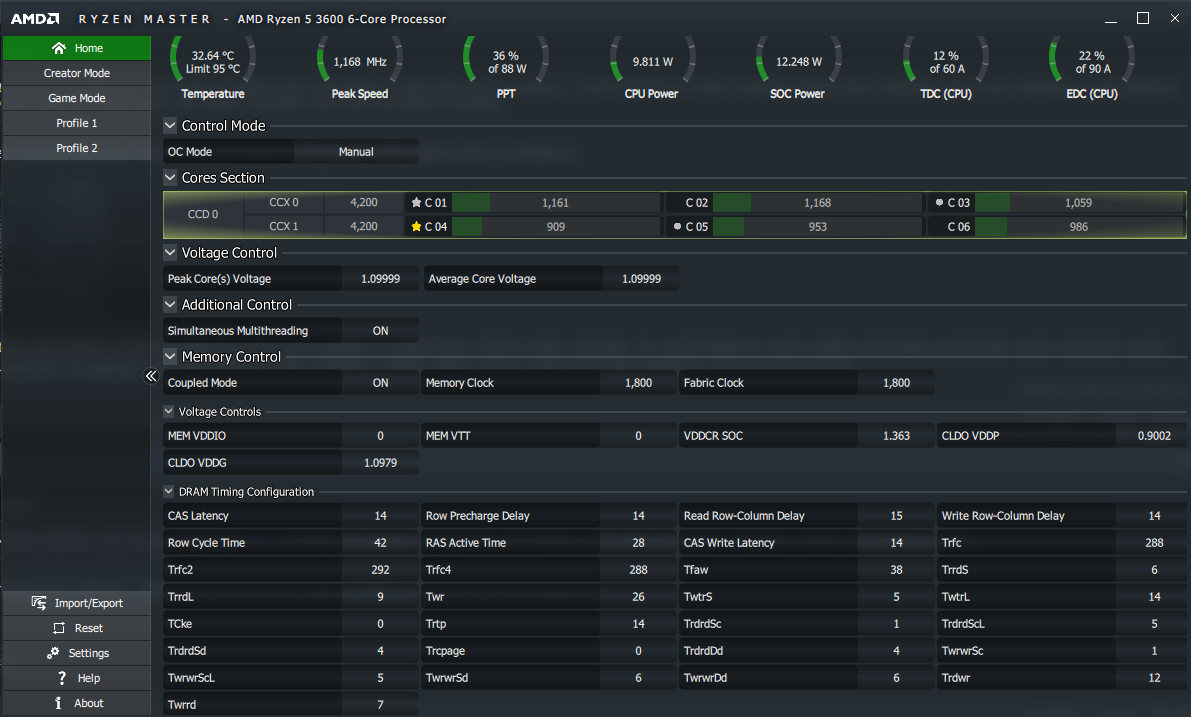Click the Row Cycle Time value 42

point(381,543)
